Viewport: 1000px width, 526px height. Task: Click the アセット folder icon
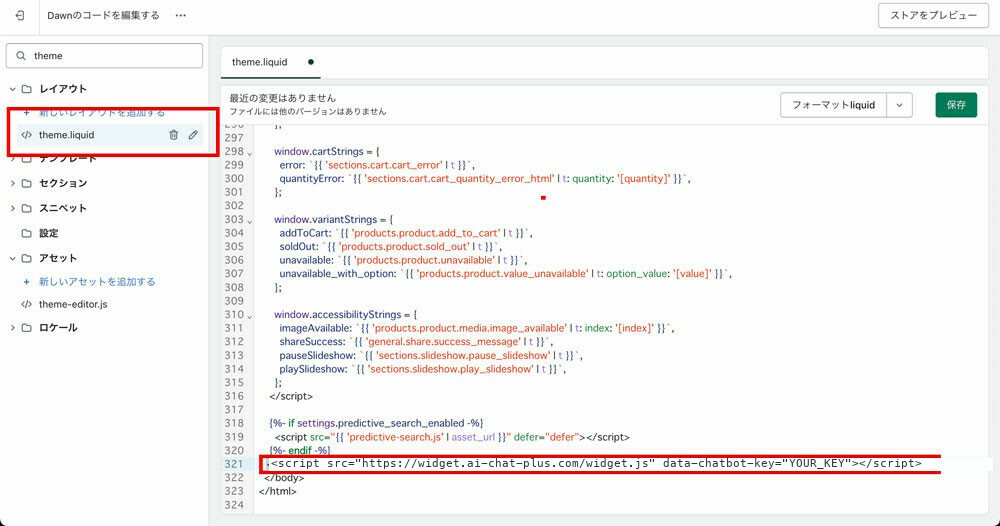(x=27, y=258)
